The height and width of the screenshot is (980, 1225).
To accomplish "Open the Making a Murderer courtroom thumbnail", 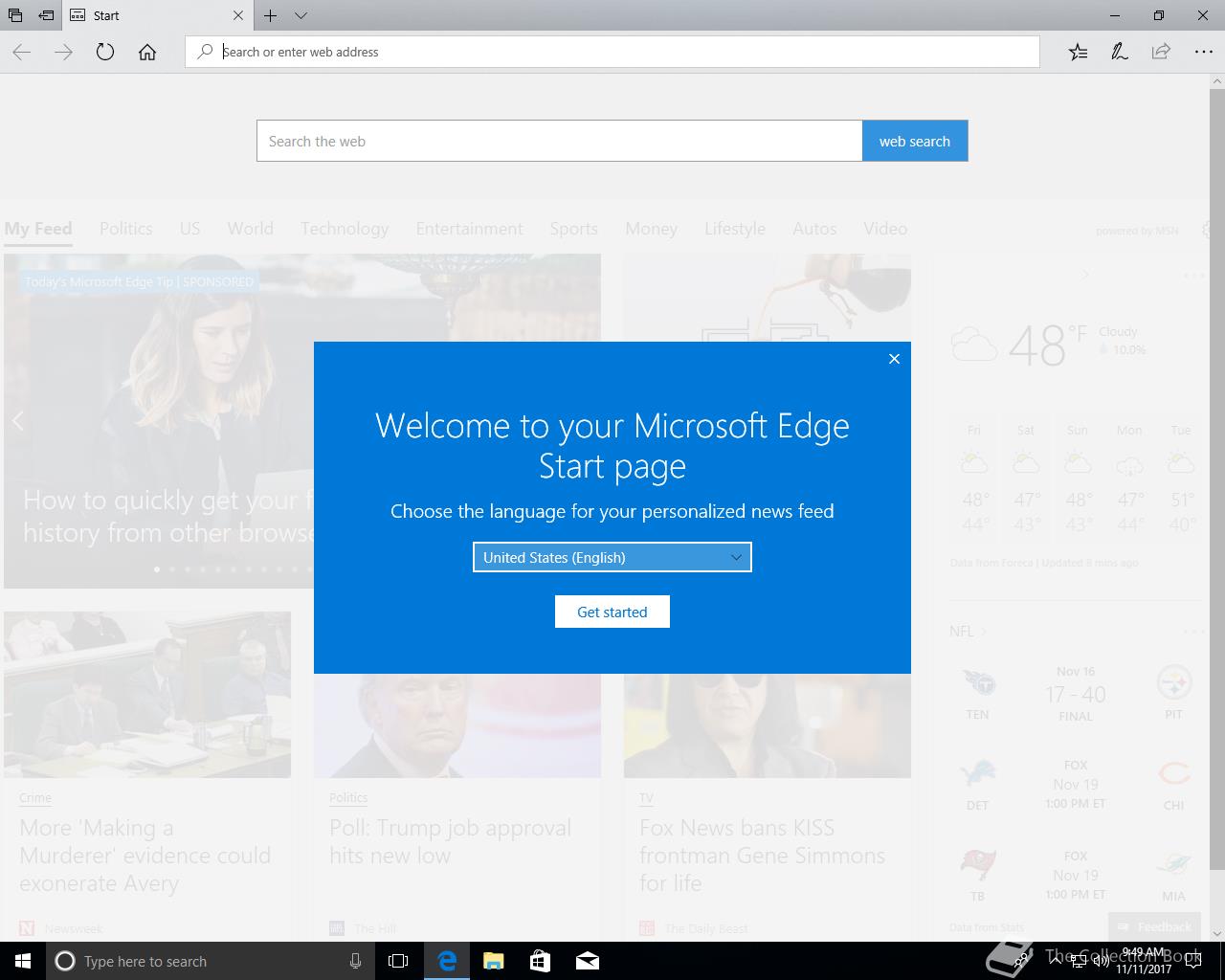I will pos(147,695).
